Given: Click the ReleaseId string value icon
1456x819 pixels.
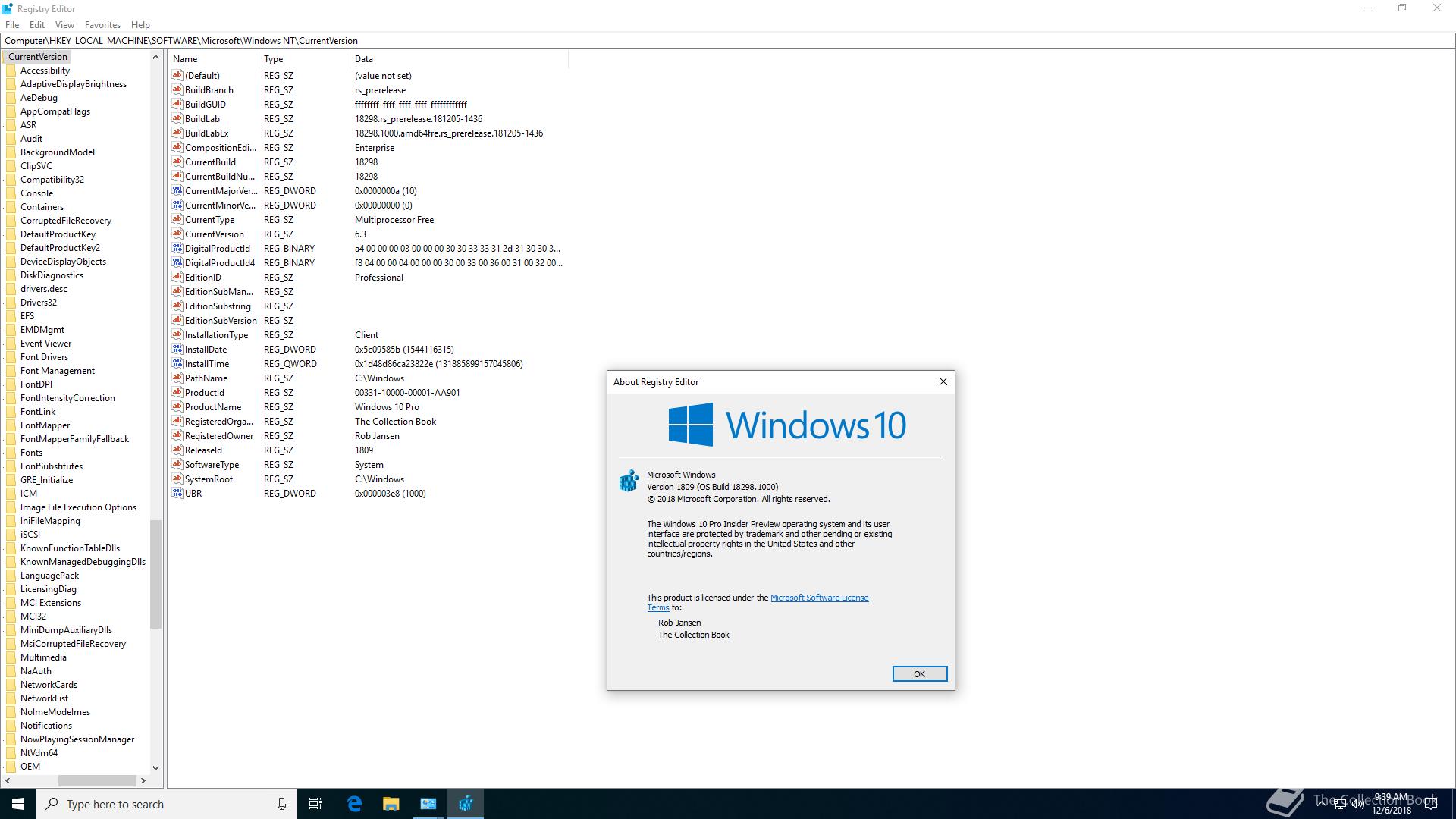Looking at the screenshot, I should 177,450.
